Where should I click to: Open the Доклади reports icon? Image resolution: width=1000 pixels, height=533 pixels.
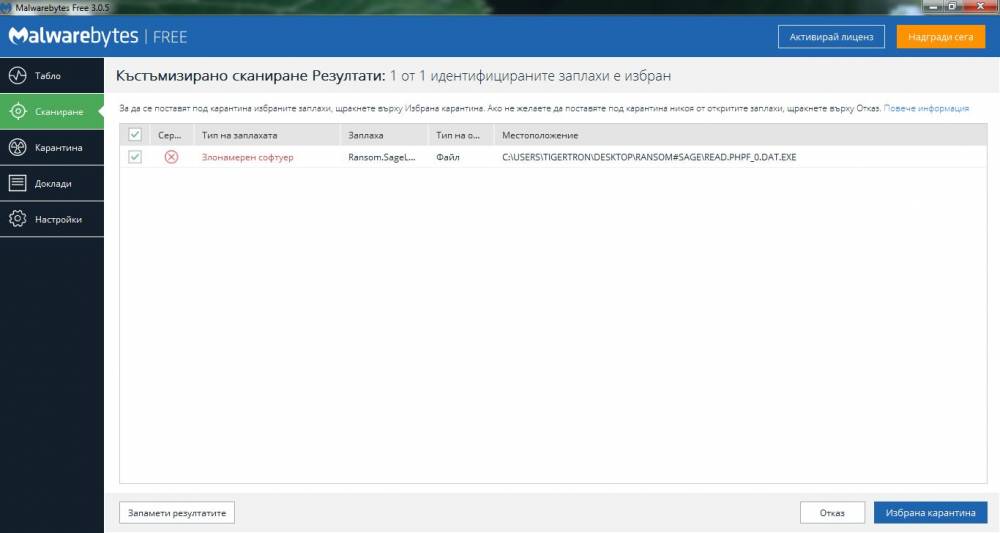tap(17, 183)
